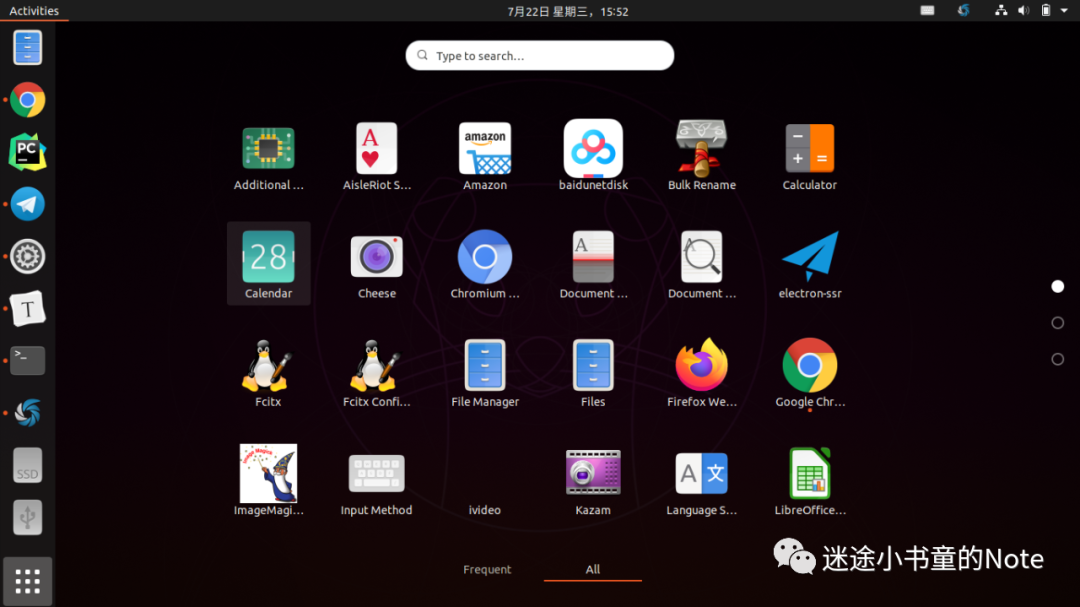Open Files from the dock
This screenshot has width=1080, height=607.
pos(28,48)
